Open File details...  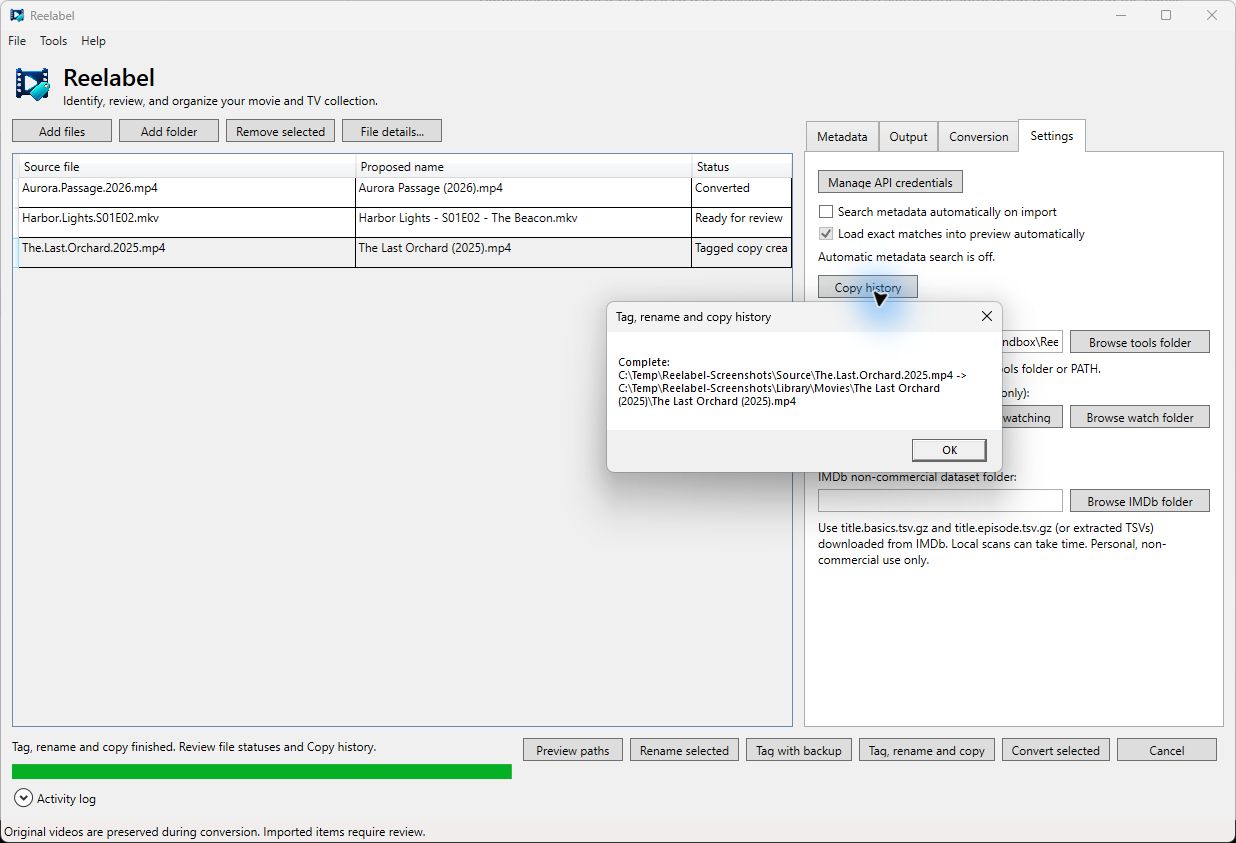(392, 131)
